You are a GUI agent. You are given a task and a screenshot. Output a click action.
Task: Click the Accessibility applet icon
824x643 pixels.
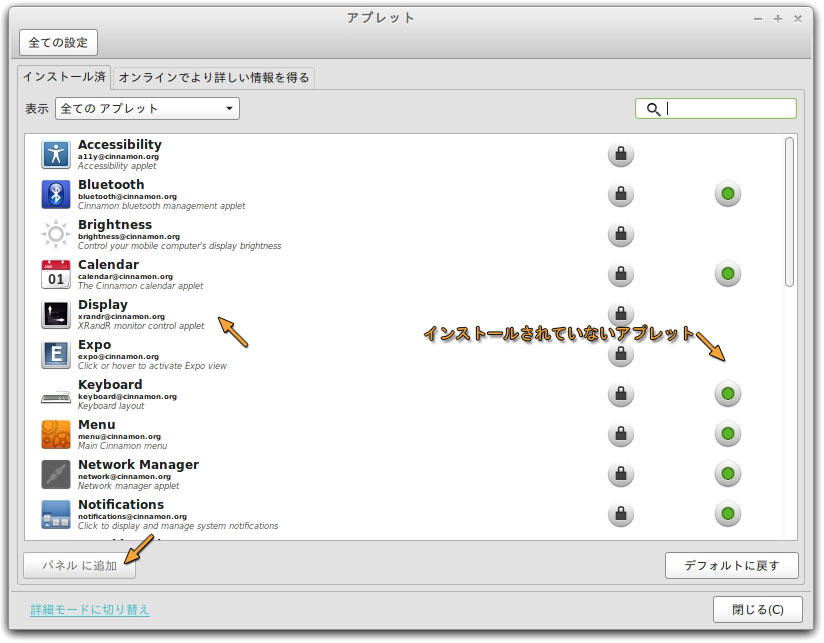[56, 155]
